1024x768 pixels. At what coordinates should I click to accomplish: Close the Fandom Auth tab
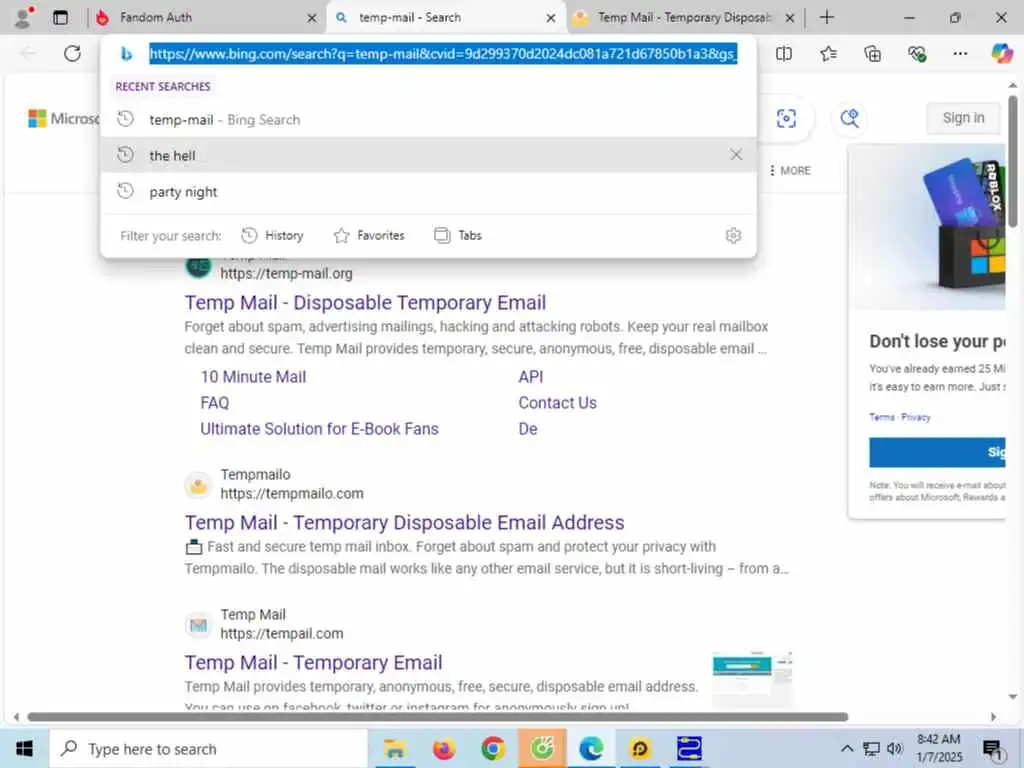pos(312,18)
